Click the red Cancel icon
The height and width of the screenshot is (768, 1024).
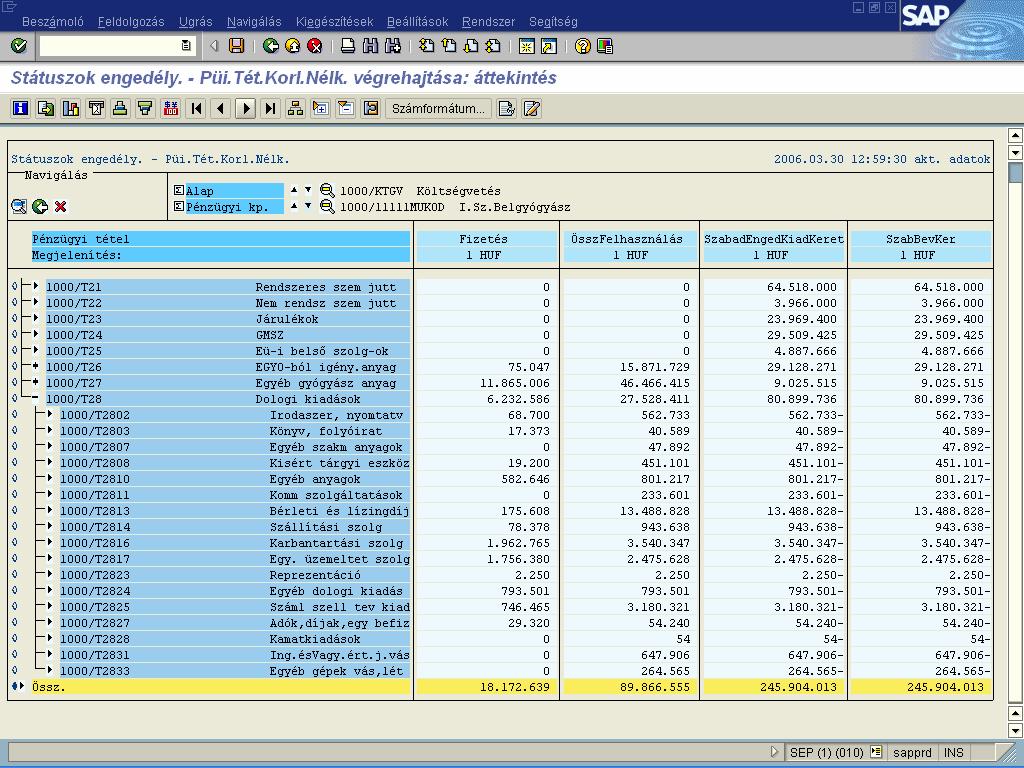(315, 46)
